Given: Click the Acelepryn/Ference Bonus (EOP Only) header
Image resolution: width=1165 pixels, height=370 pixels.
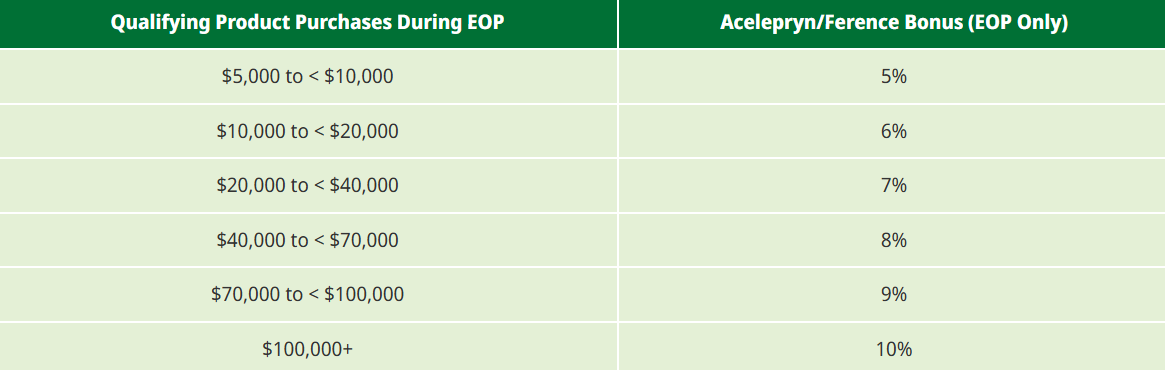Looking at the screenshot, I should (x=892, y=23).
